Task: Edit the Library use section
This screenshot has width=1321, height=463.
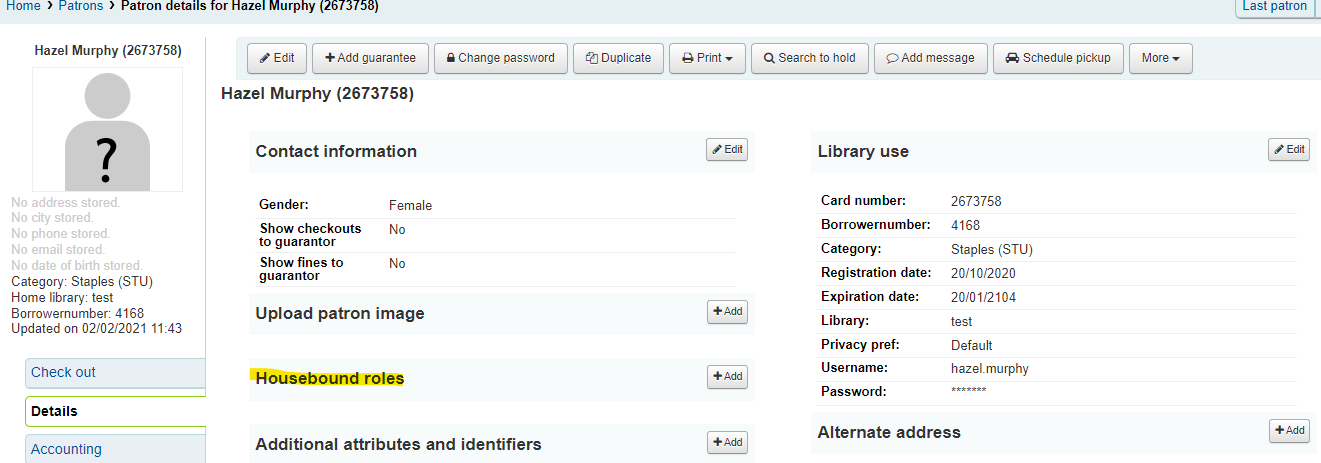Action: tap(1289, 150)
